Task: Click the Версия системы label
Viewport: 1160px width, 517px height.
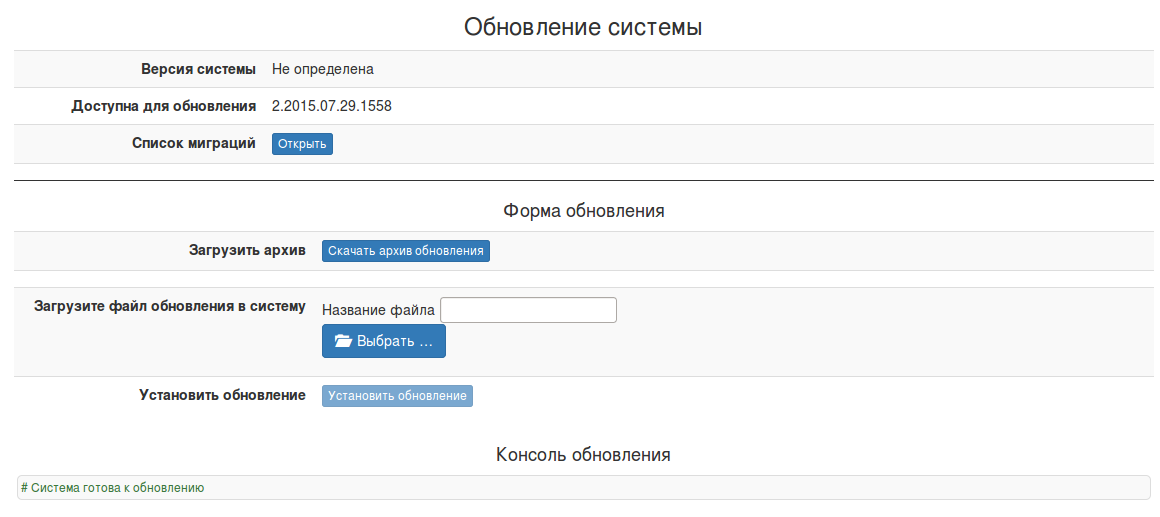Action: click(198, 69)
